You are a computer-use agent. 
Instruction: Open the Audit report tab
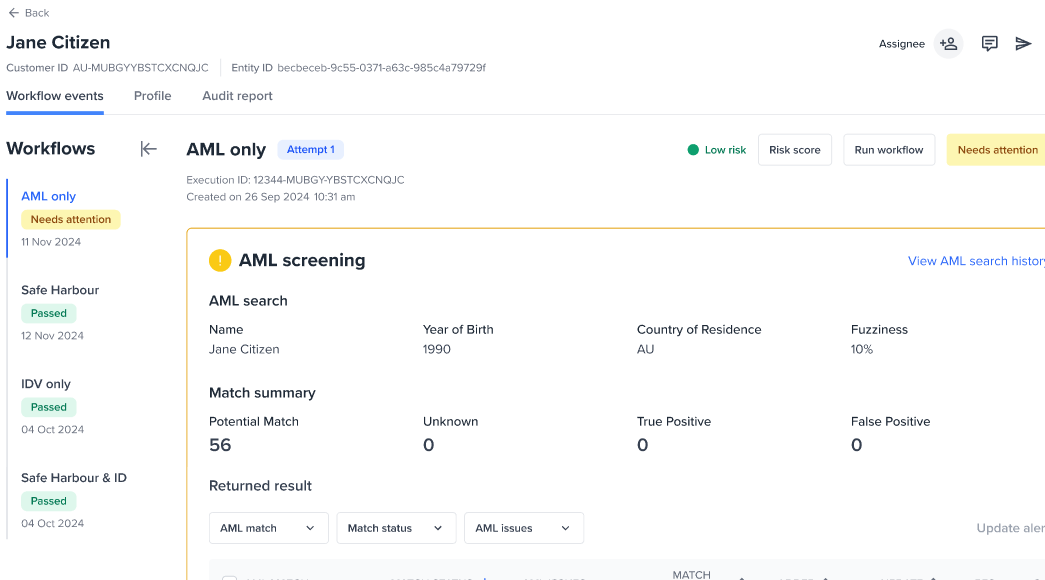pos(237,96)
